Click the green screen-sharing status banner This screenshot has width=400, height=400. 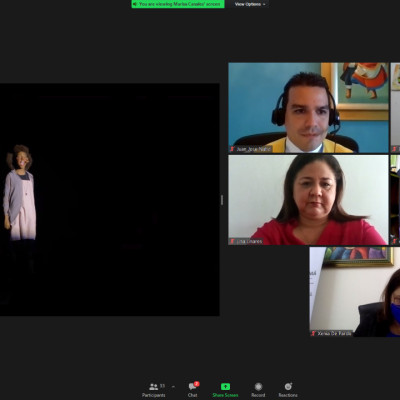(178, 4)
